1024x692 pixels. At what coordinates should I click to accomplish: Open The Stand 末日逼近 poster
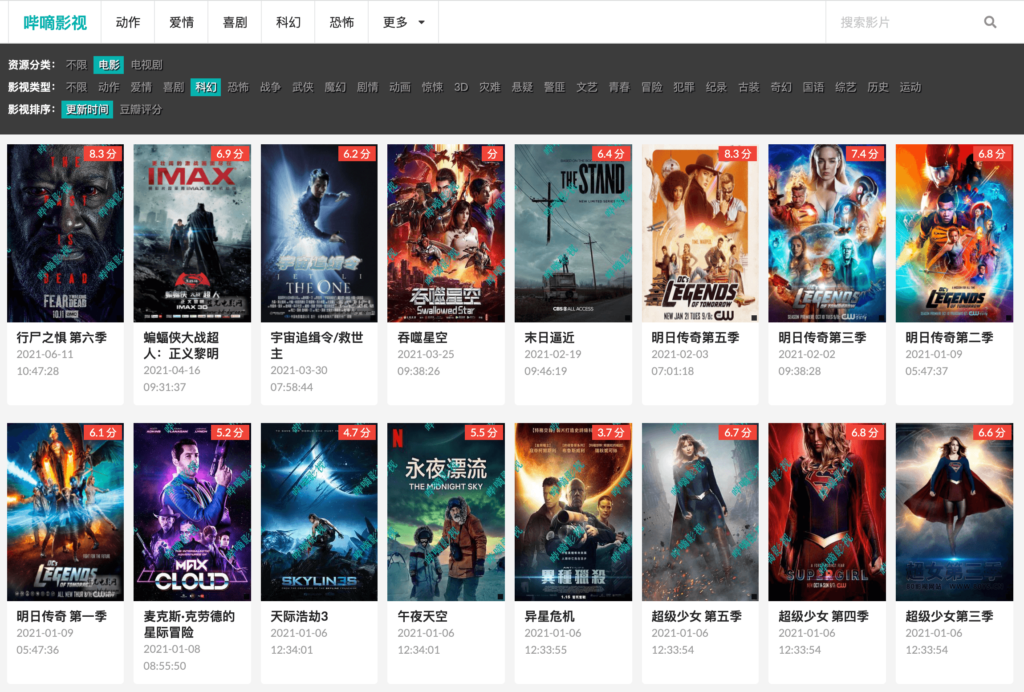click(x=573, y=233)
